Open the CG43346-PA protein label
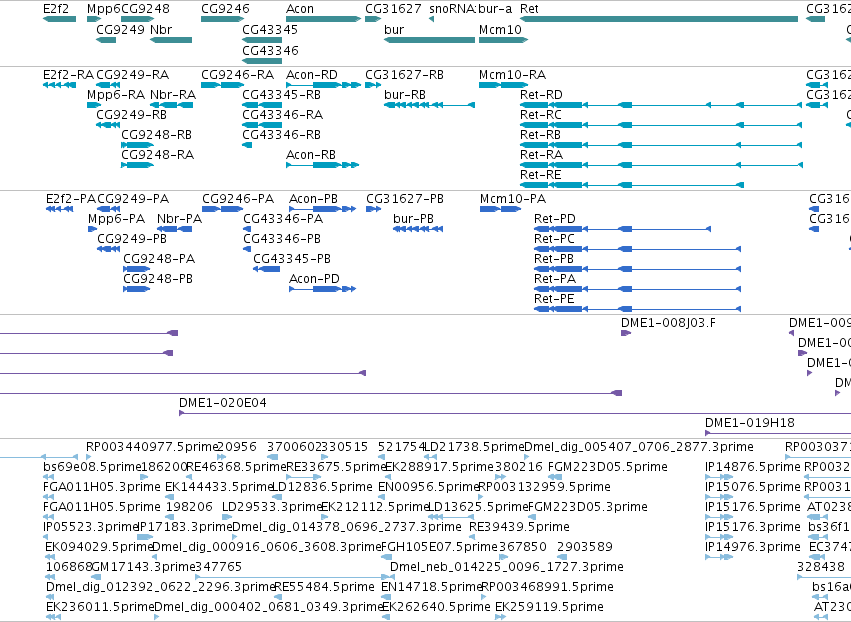This screenshot has height=622, width=851. pyautogui.click(x=283, y=219)
